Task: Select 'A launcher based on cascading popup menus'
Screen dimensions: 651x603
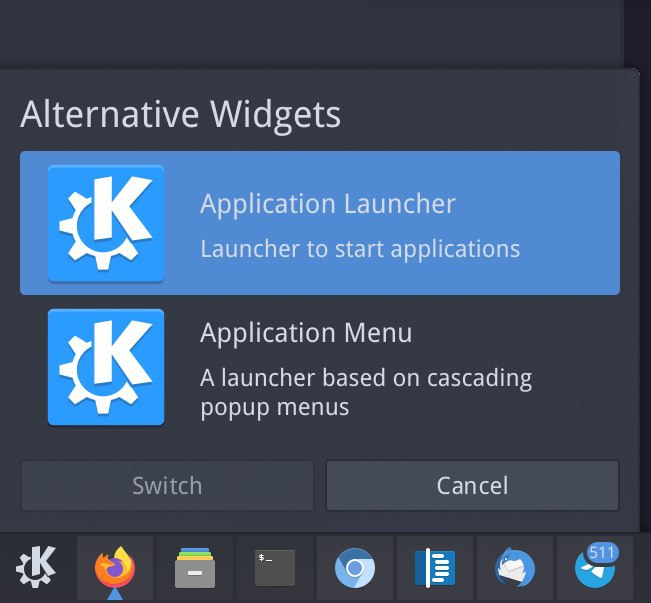Action: click(366, 392)
